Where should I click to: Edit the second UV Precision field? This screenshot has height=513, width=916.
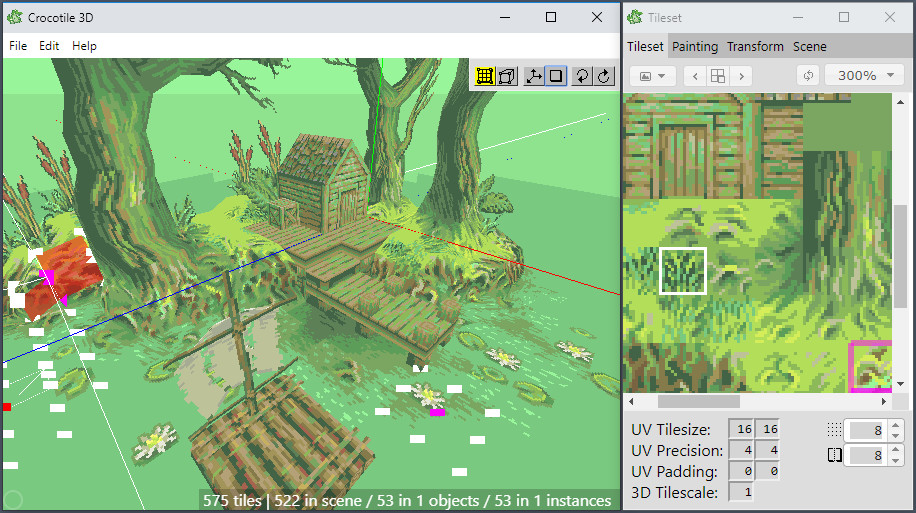pyautogui.click(x=768, y=450)
